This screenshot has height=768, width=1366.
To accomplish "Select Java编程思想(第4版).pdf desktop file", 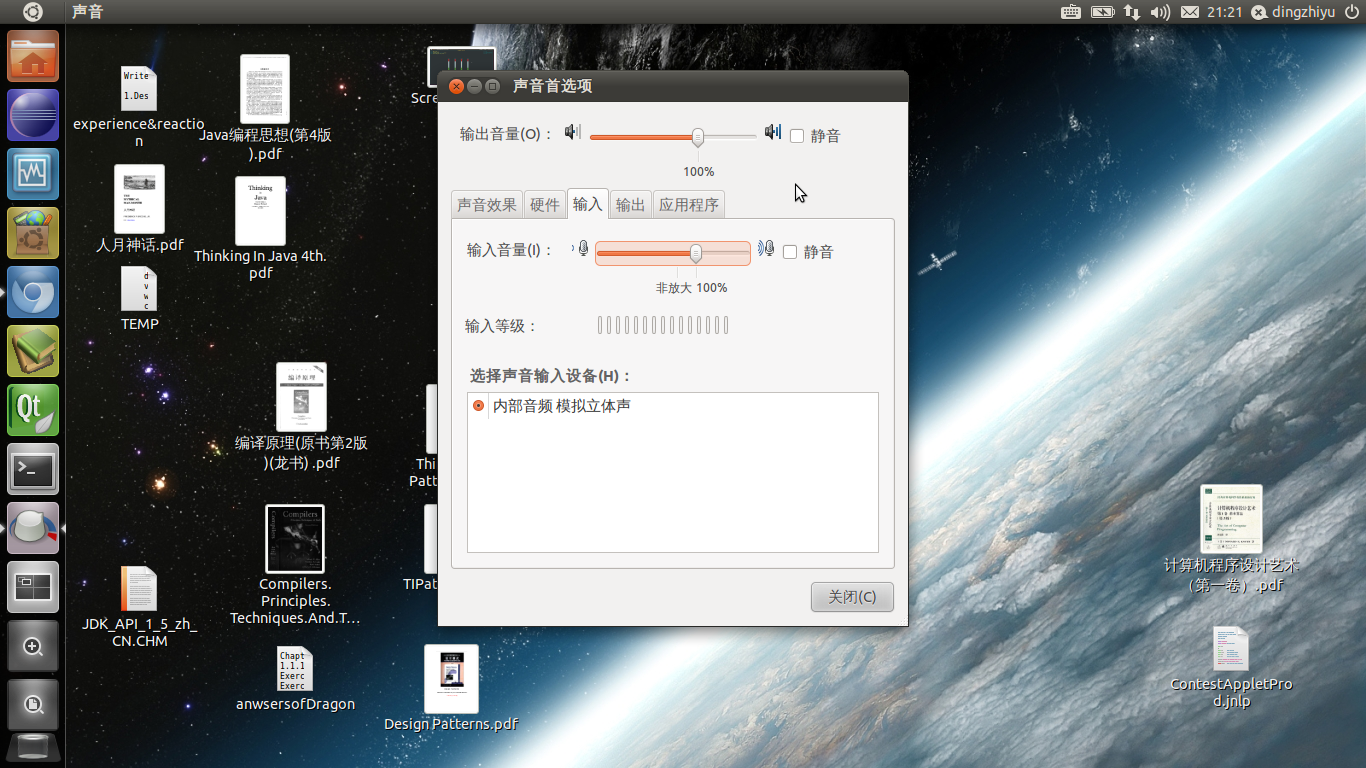I will 265,108.
